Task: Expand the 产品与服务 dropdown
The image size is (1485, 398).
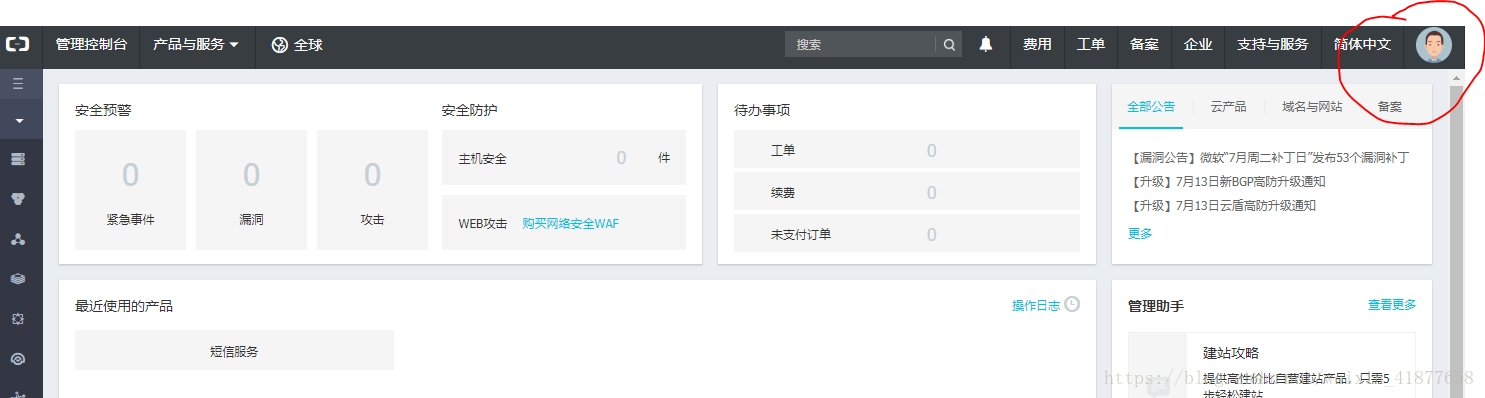Action: tap(196, 45)
